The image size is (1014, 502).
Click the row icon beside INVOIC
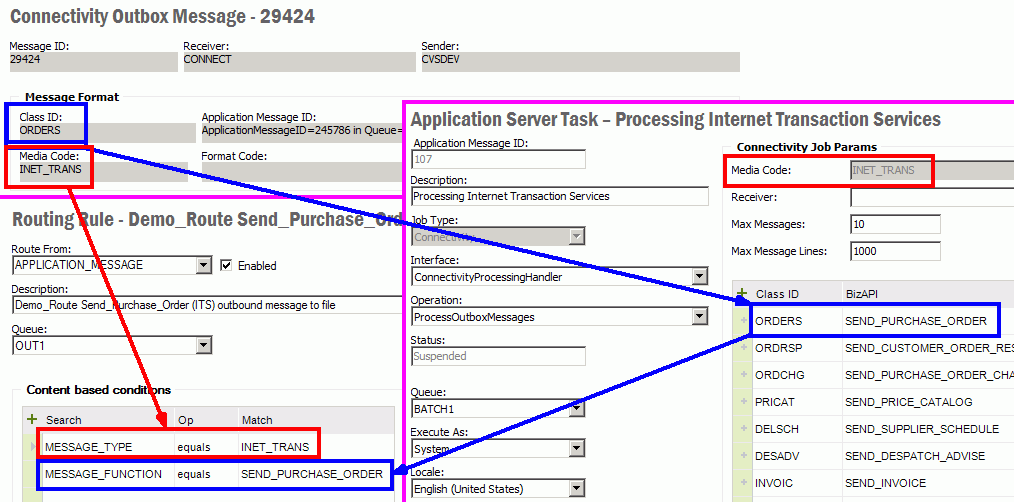point(742,483)
